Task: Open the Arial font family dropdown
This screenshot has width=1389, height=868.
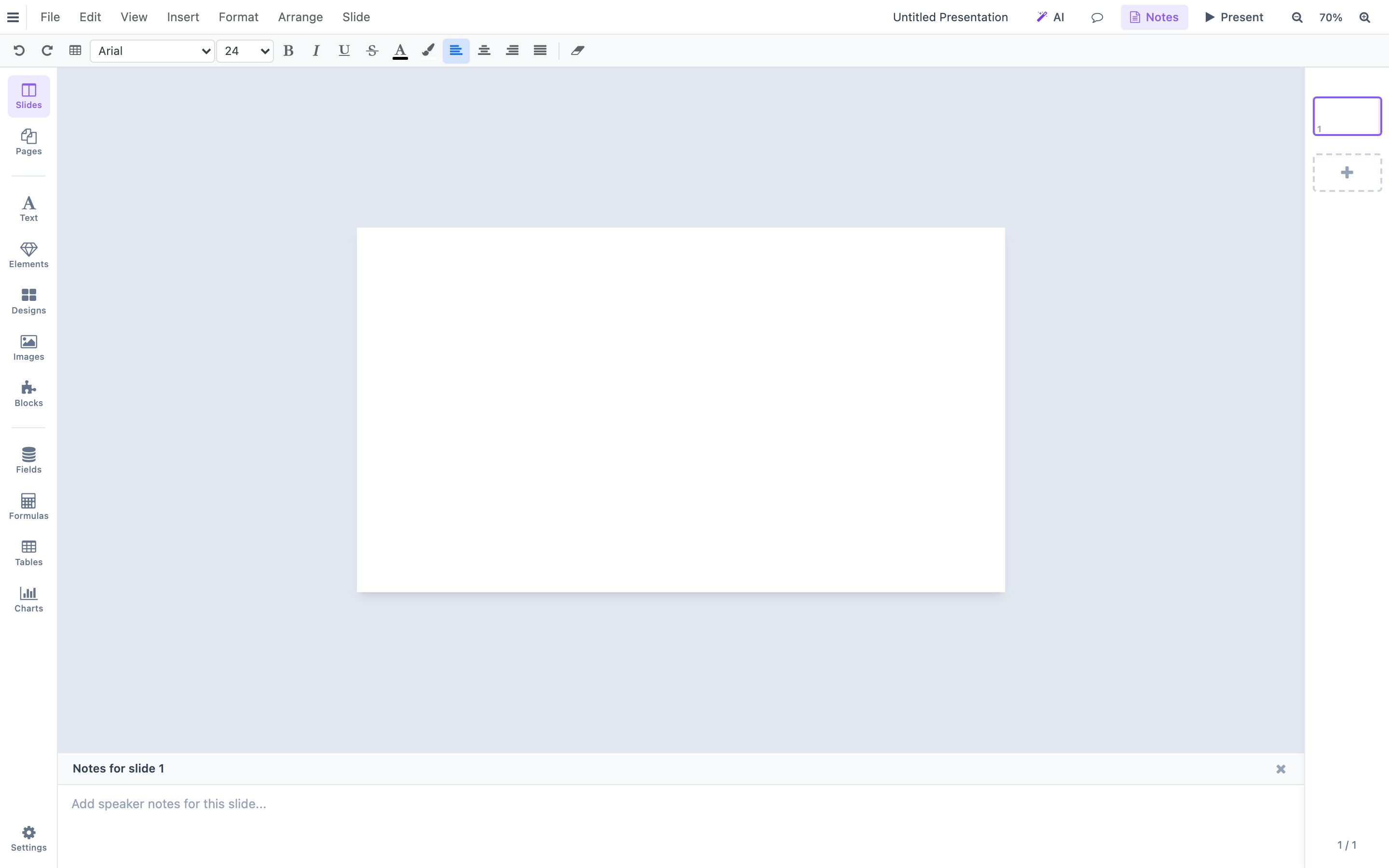Action: point(151,51)
